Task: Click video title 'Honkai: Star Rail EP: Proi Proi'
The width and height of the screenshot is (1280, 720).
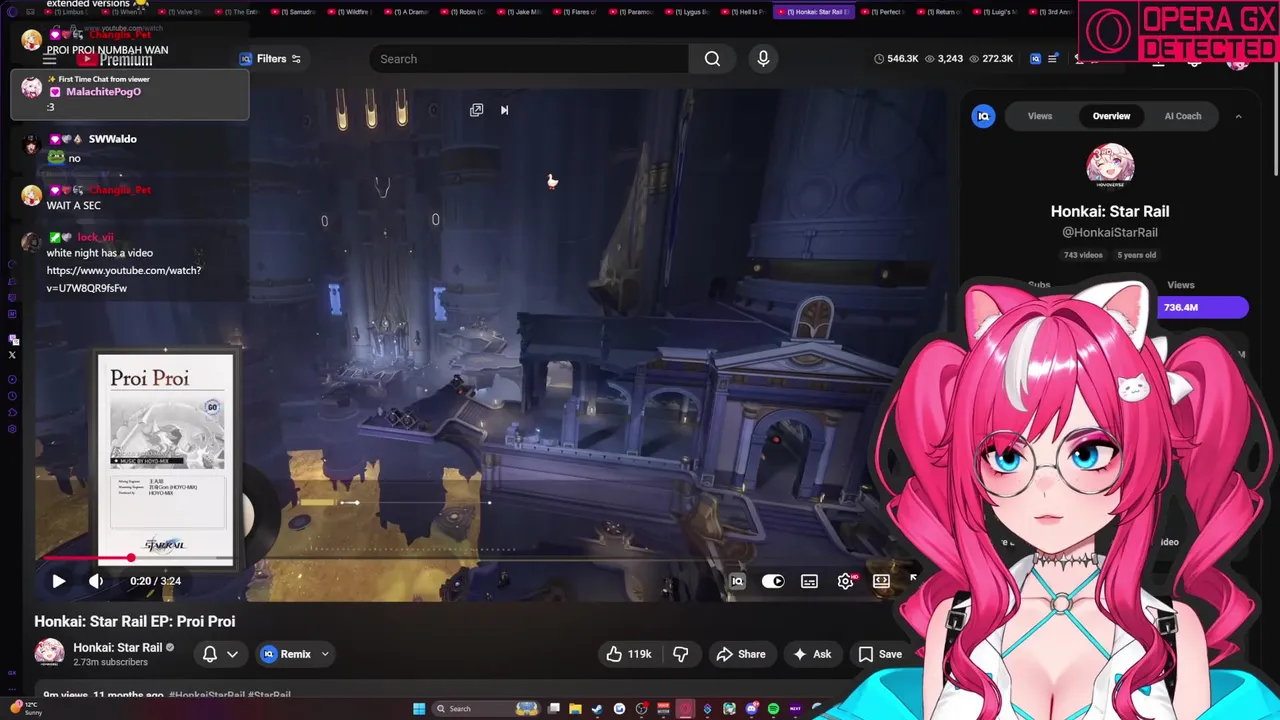Action: coord(135,621)
